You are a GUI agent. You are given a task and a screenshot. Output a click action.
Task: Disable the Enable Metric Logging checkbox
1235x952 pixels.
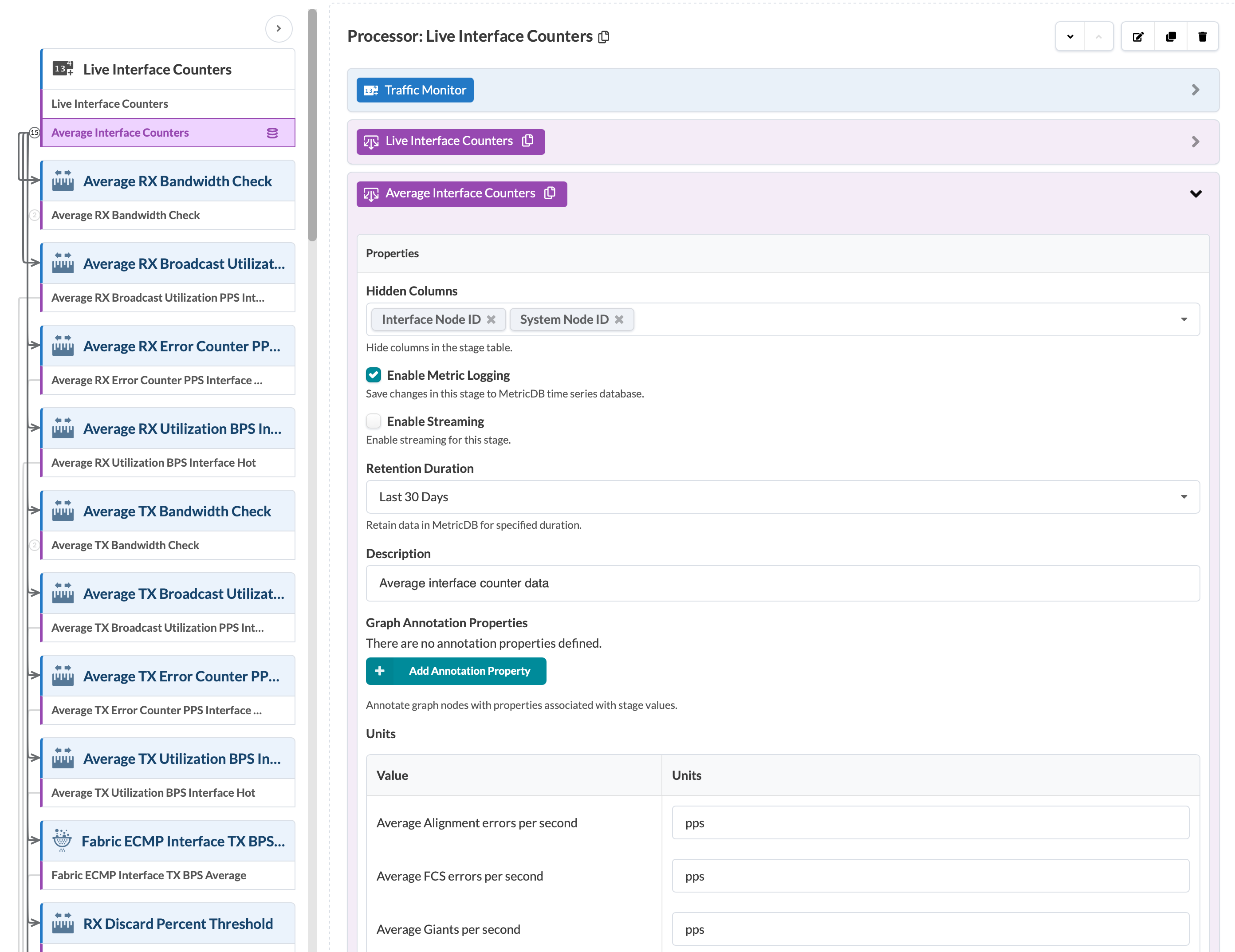tap(373, 375)
